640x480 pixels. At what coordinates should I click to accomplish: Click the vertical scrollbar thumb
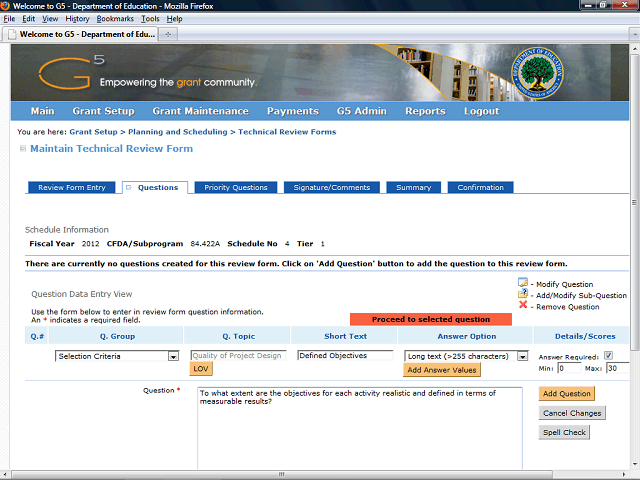click(x=634, y=203)
